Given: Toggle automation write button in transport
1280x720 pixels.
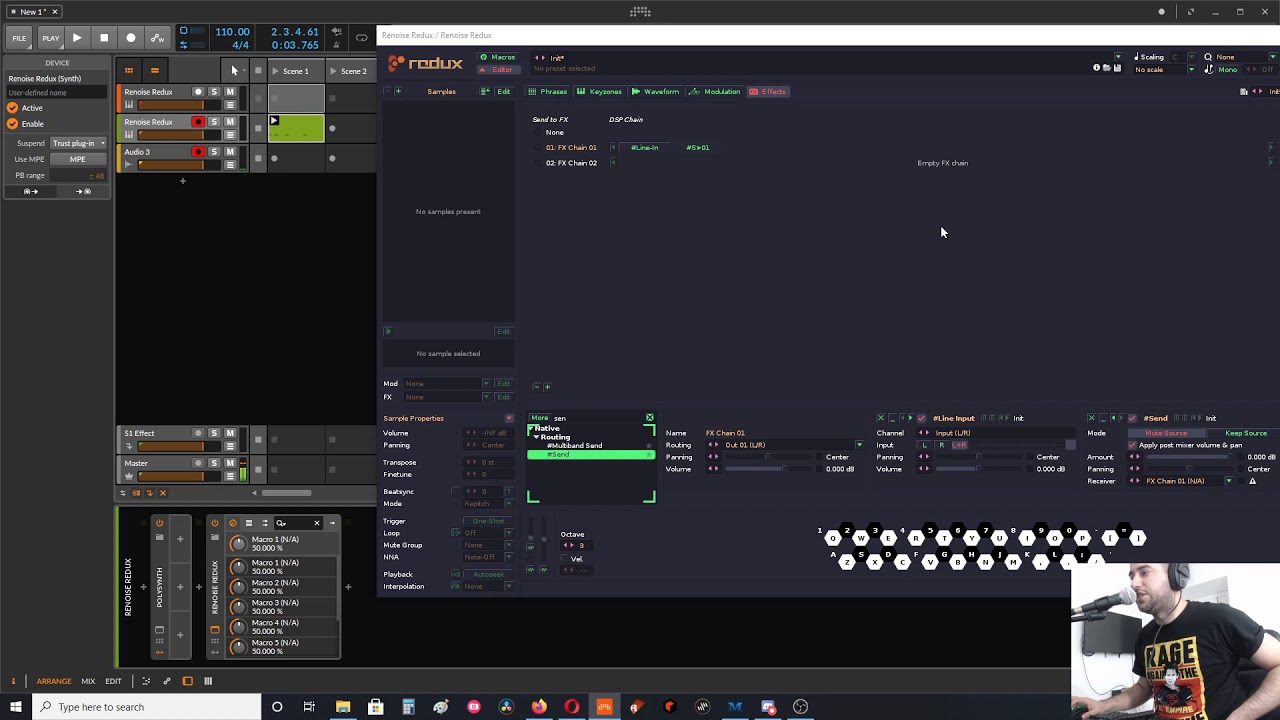Looking at the screenshot, I should click(157, 38).
